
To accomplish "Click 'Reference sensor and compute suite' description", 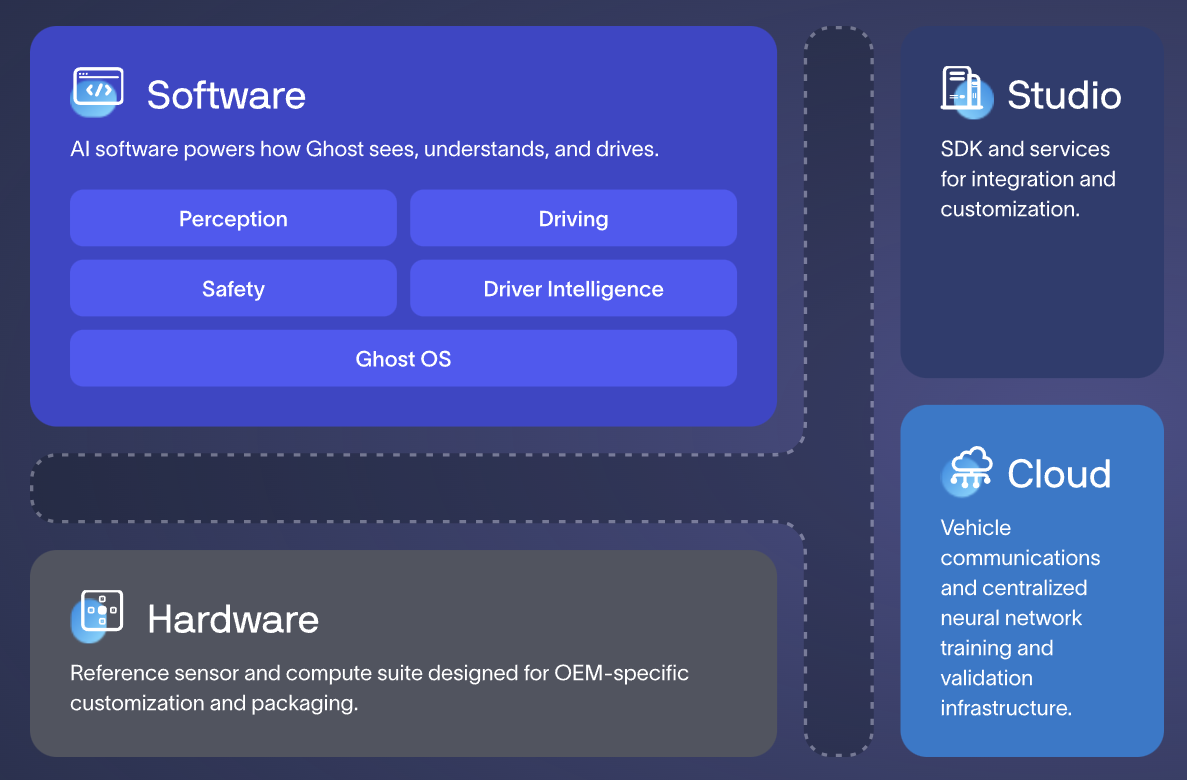I will click(x=379, y=688).
